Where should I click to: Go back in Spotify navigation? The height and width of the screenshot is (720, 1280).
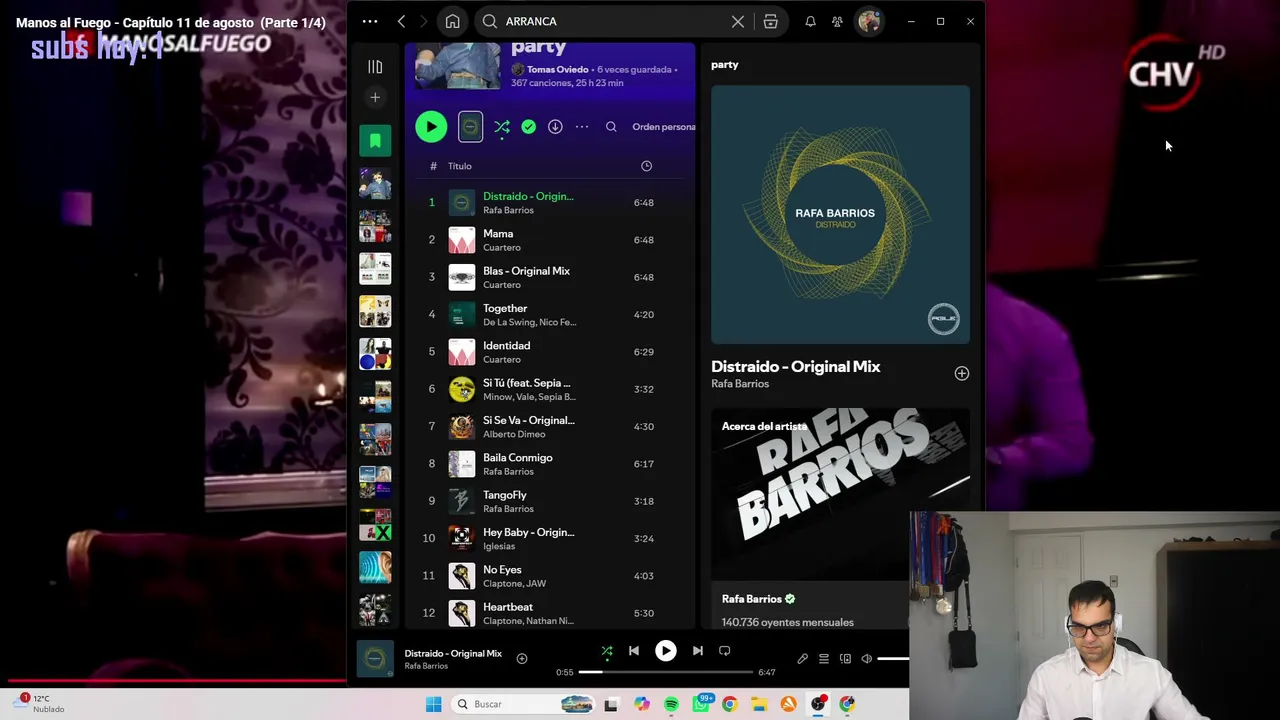[401, 21]
